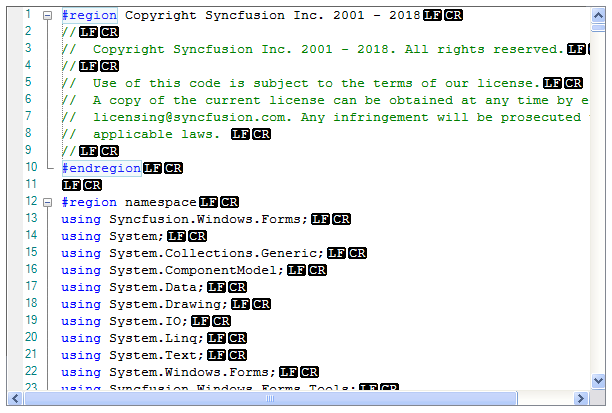Click the 'using System.Collections.Generic;' line
612x413 pixels.
pos(190,253)
